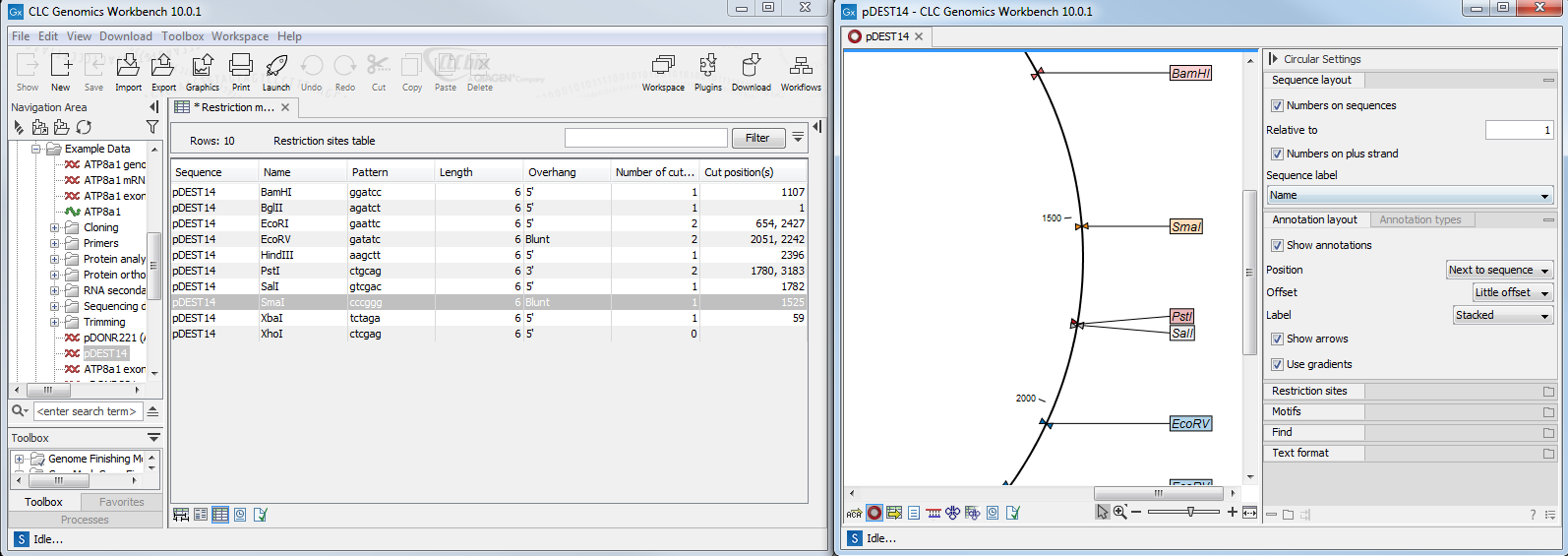Viewport: 1568px width, 556px height.
Task: Open the Position 'Next to sequence' dropdown
Action: point(1498,271)
